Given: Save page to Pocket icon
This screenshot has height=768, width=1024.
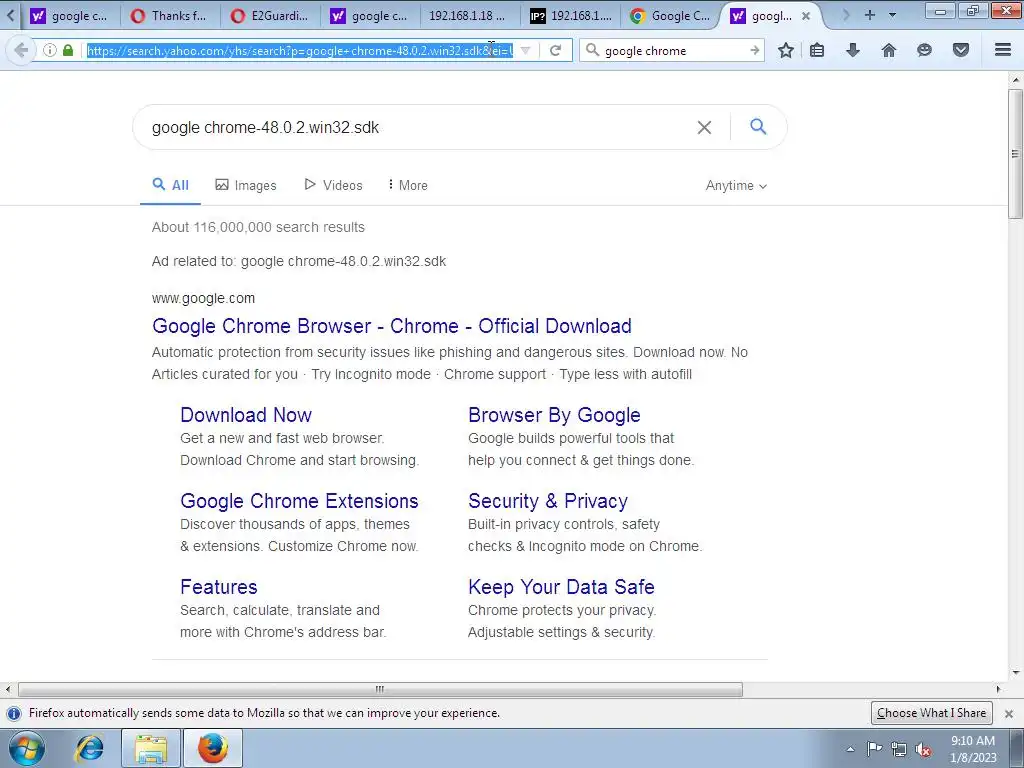Looking at the screenshot, I should [961, 50].
